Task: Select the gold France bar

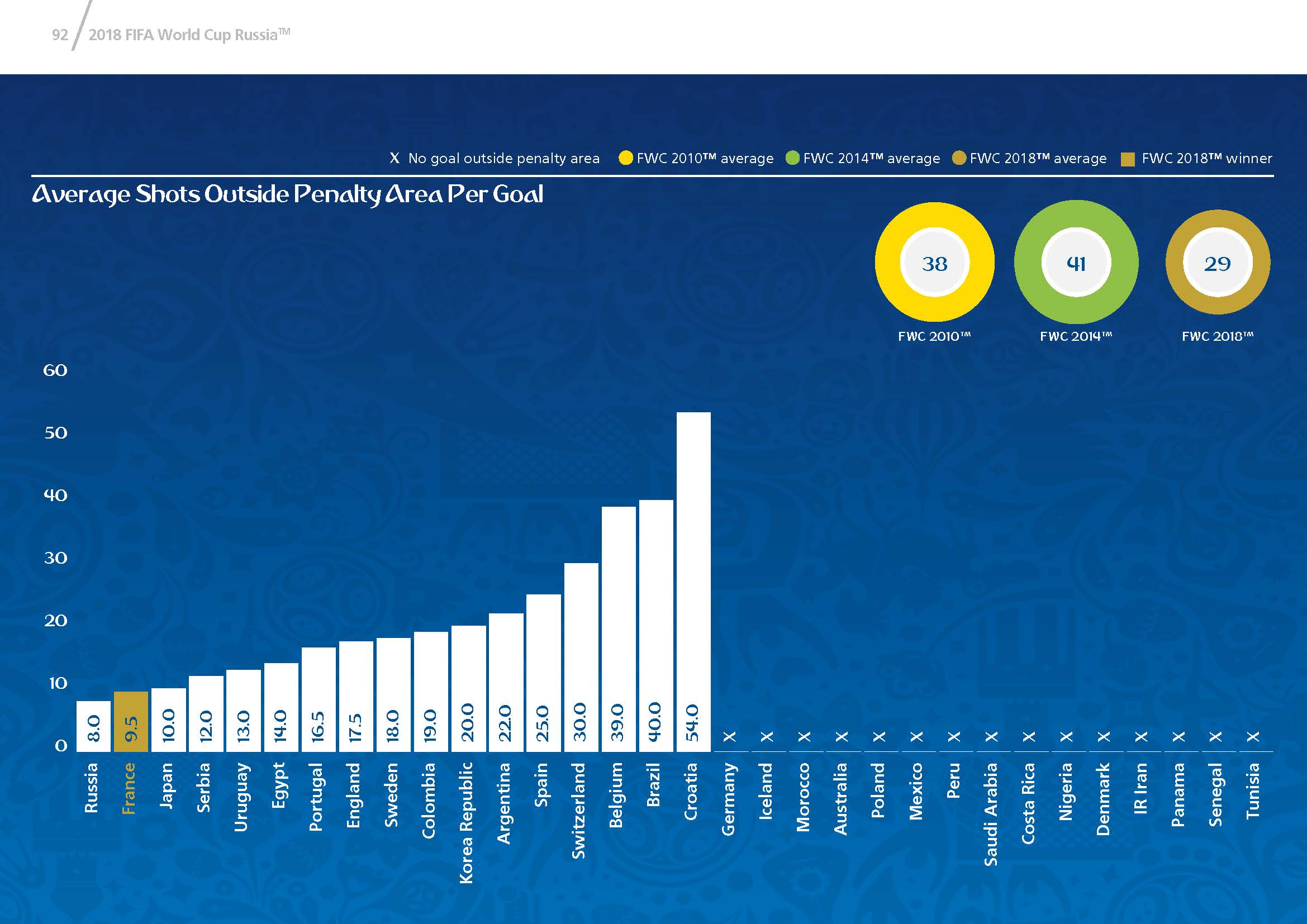Action: coord(131,721)
